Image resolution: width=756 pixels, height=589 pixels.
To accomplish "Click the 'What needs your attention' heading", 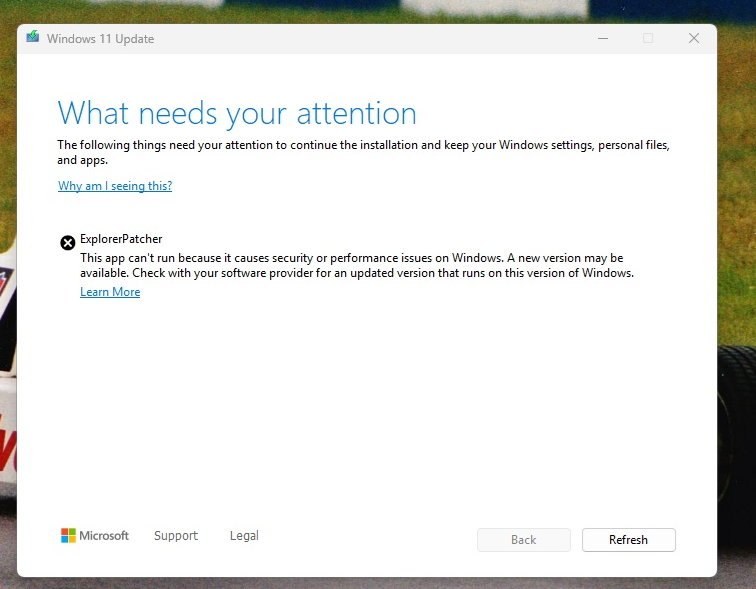I will (x=237, y=114).
